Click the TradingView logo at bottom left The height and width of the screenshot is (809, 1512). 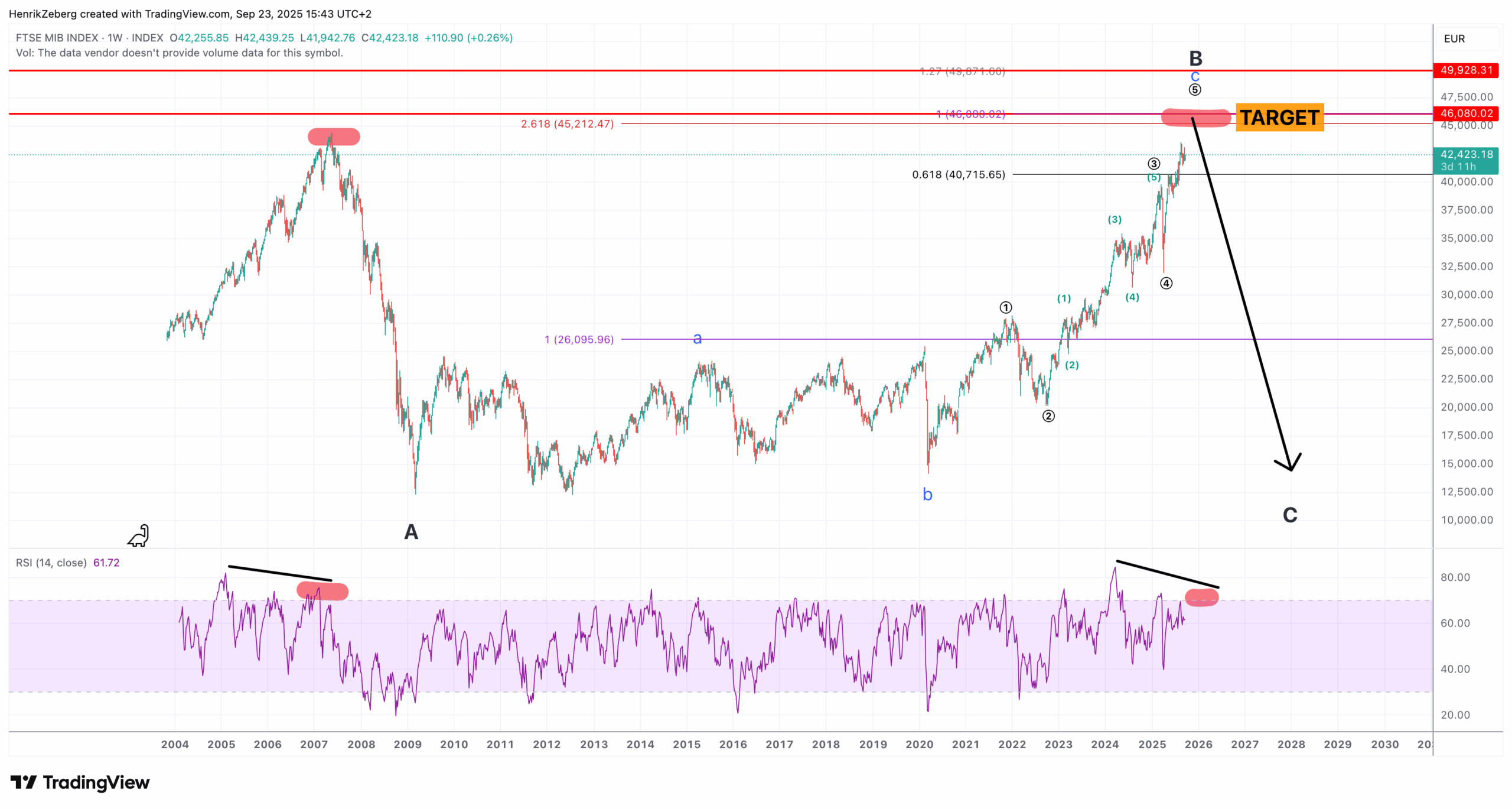coord(80,782)
